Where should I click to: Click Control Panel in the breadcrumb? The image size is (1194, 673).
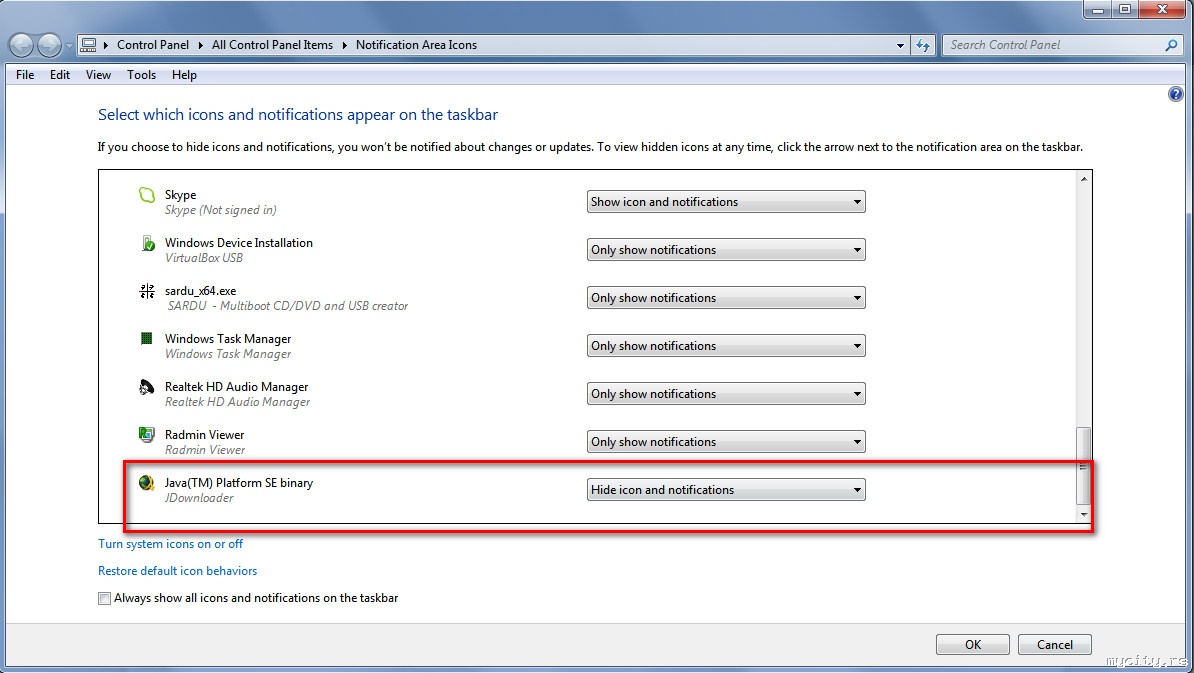click(x=153, y=45)
